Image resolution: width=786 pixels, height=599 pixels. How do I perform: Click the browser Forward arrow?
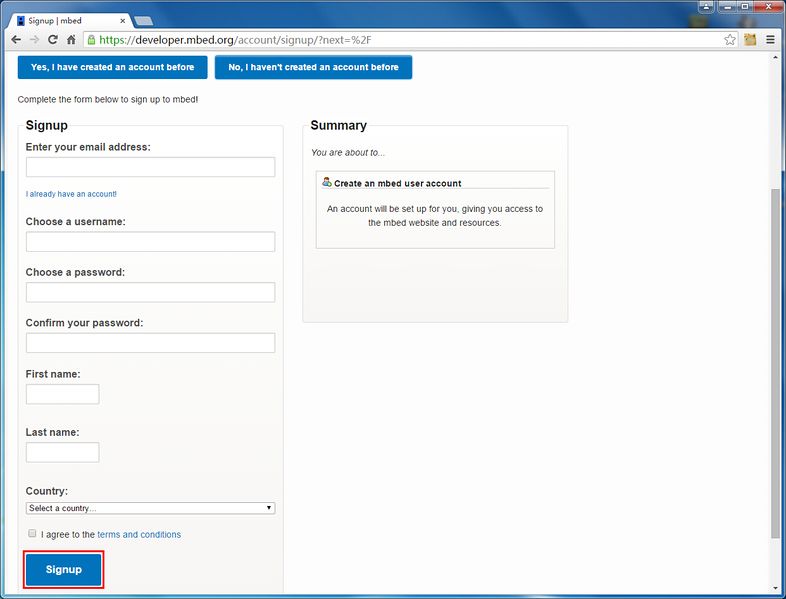[35, 40]
